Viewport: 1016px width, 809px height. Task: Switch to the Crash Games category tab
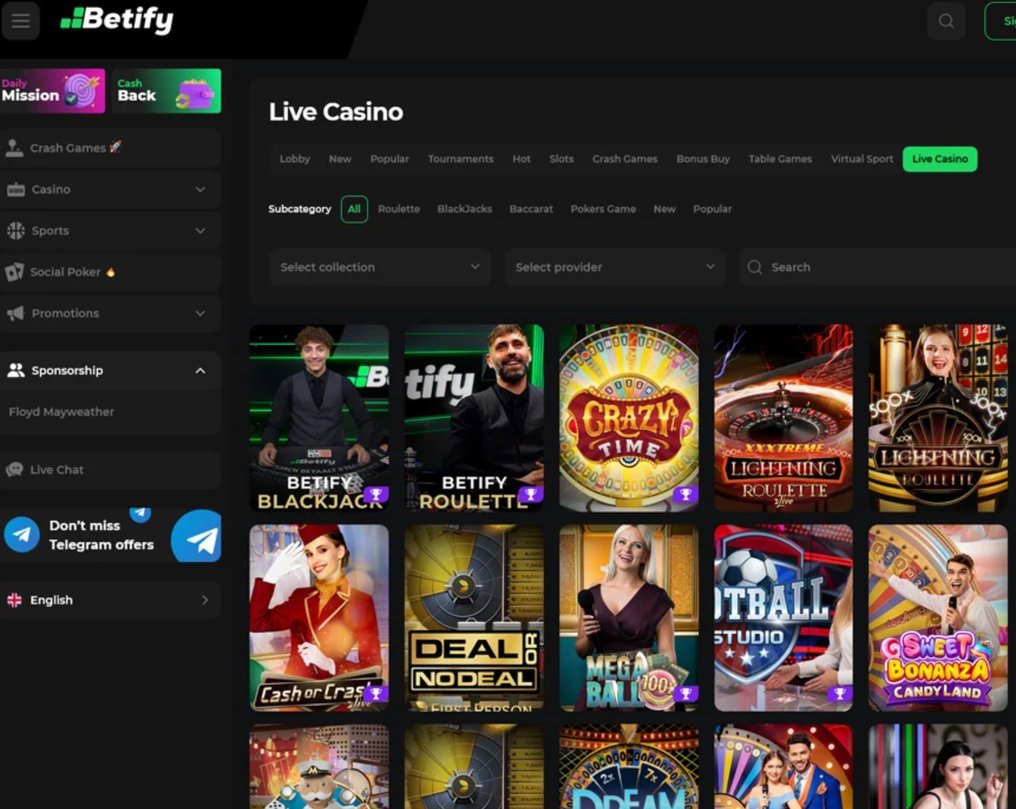tap(625, 159)
